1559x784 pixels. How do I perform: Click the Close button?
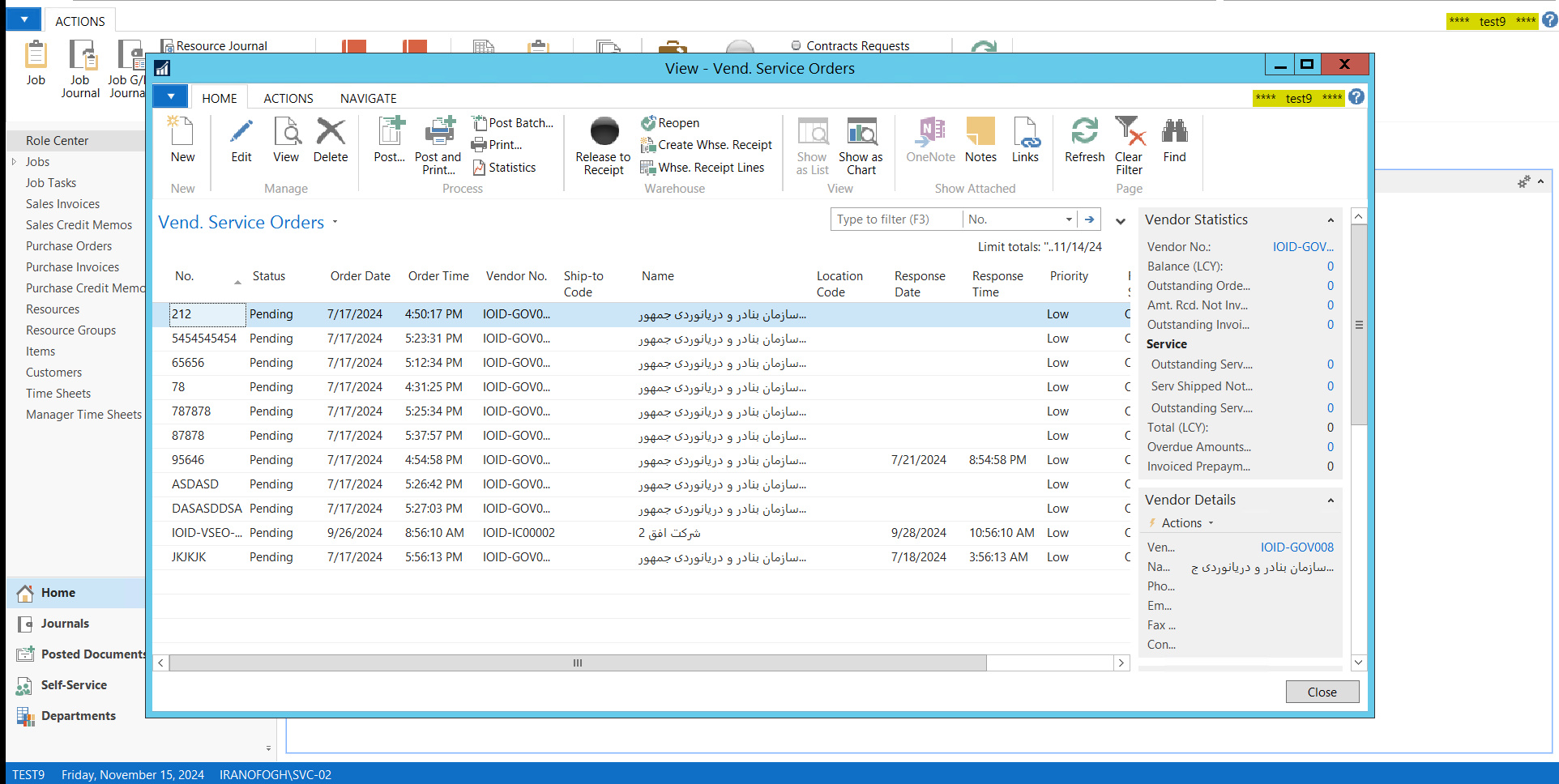(1322, 692)
